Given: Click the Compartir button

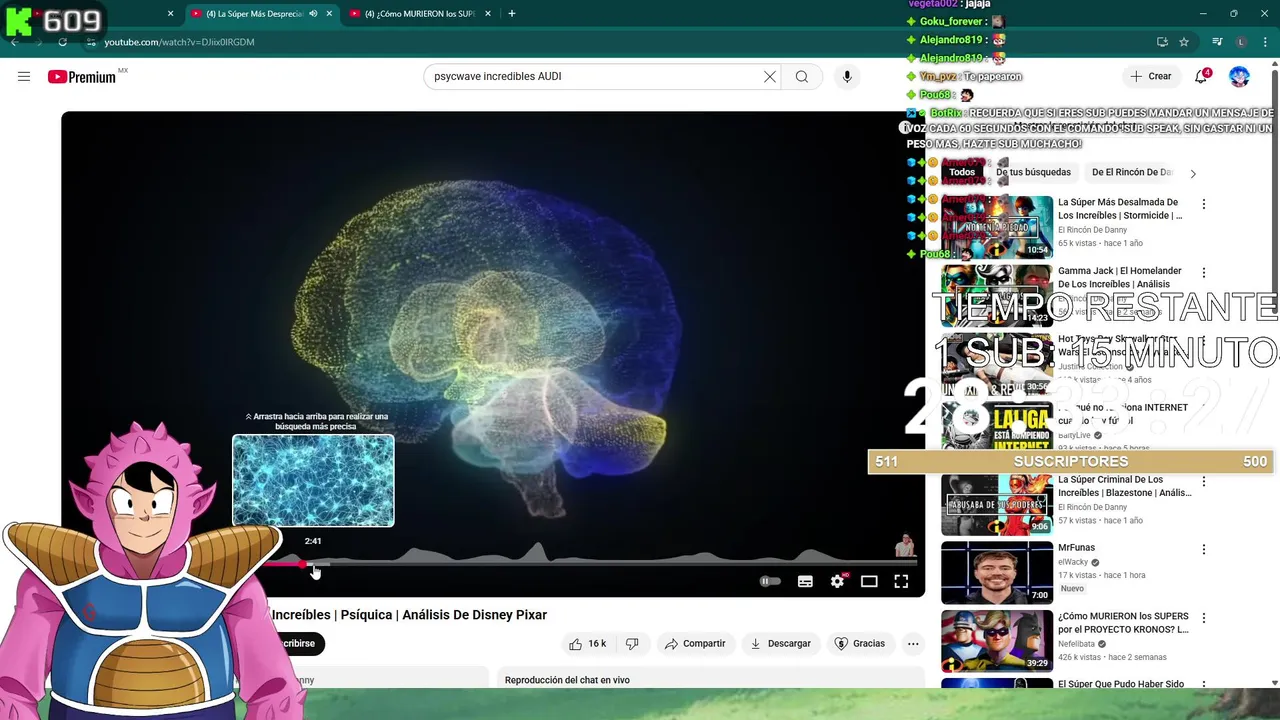Looking at the screenshot, I should tap(695, 643).
